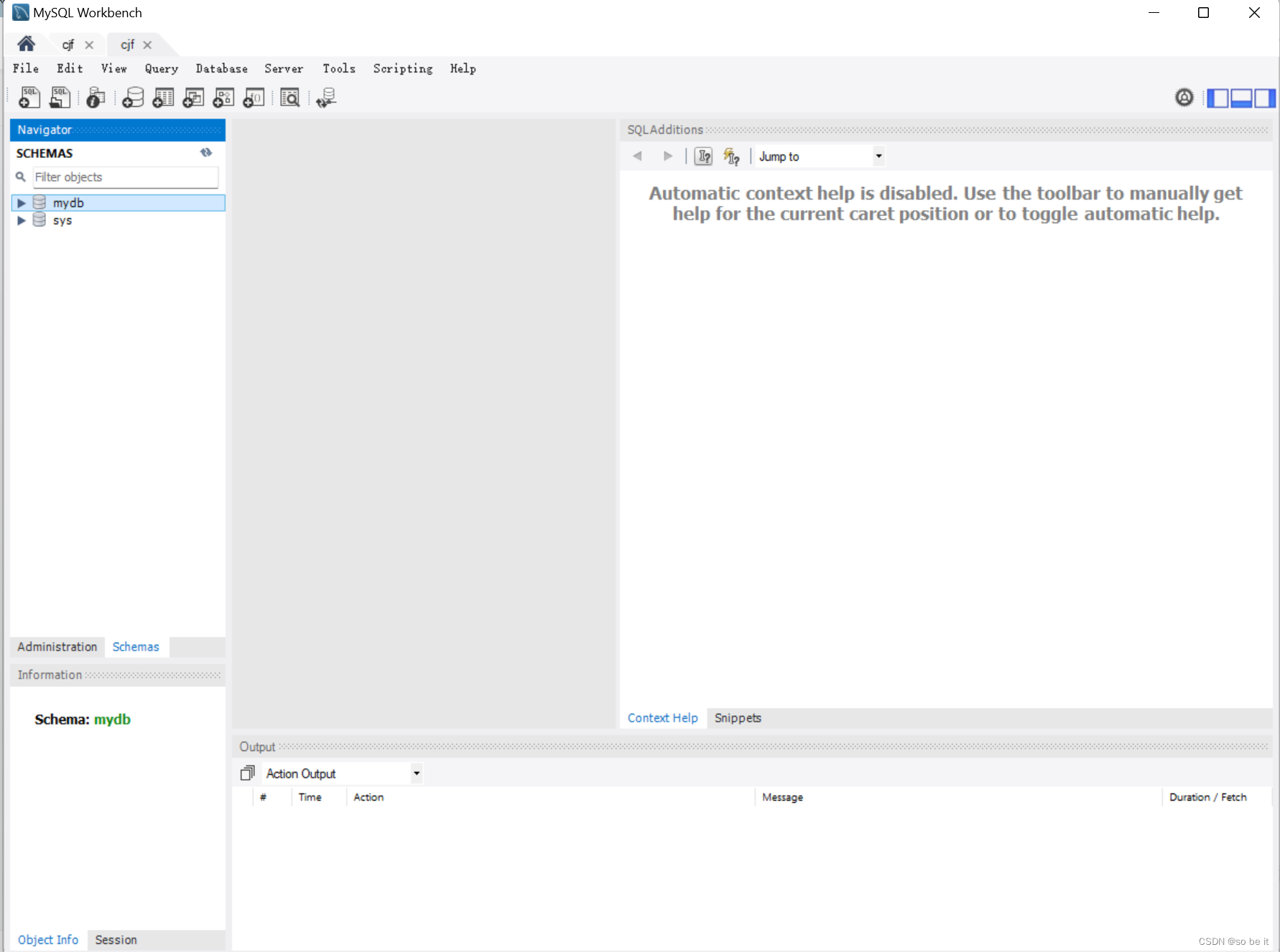Click the sys database icon
Viewport: 1280px width, 952px height.
point(40,220)
